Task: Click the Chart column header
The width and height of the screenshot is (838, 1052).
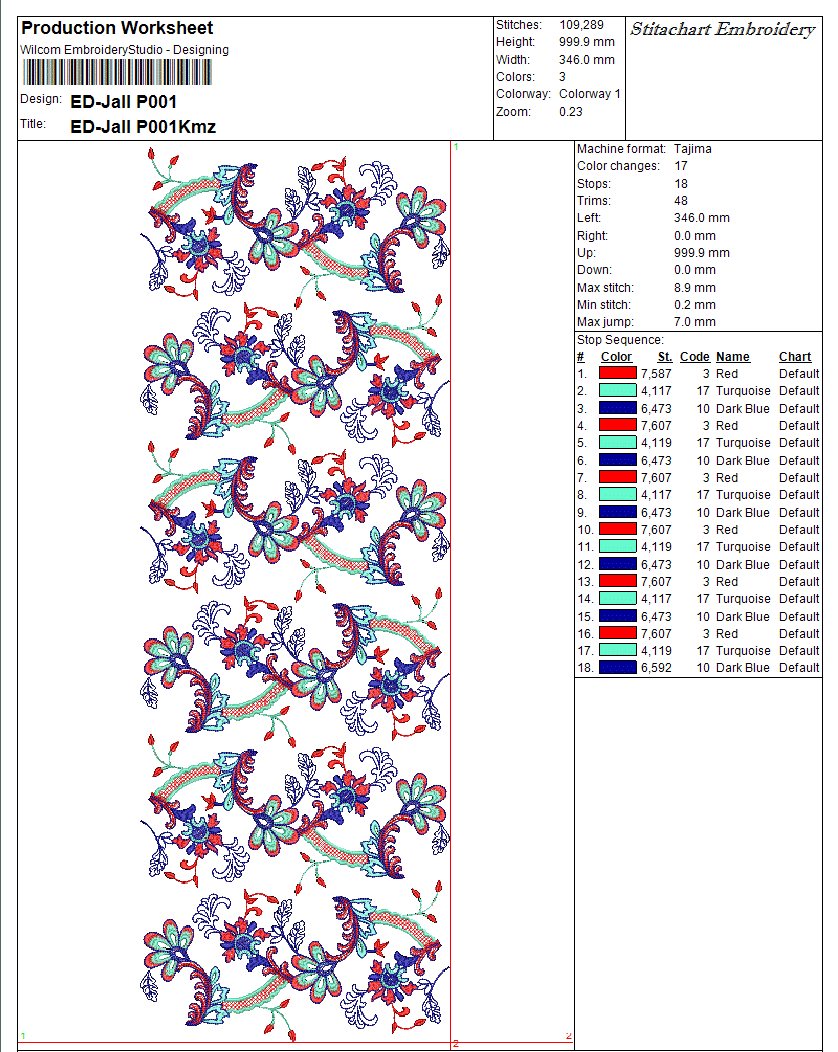Action: (x=795, y=357)
